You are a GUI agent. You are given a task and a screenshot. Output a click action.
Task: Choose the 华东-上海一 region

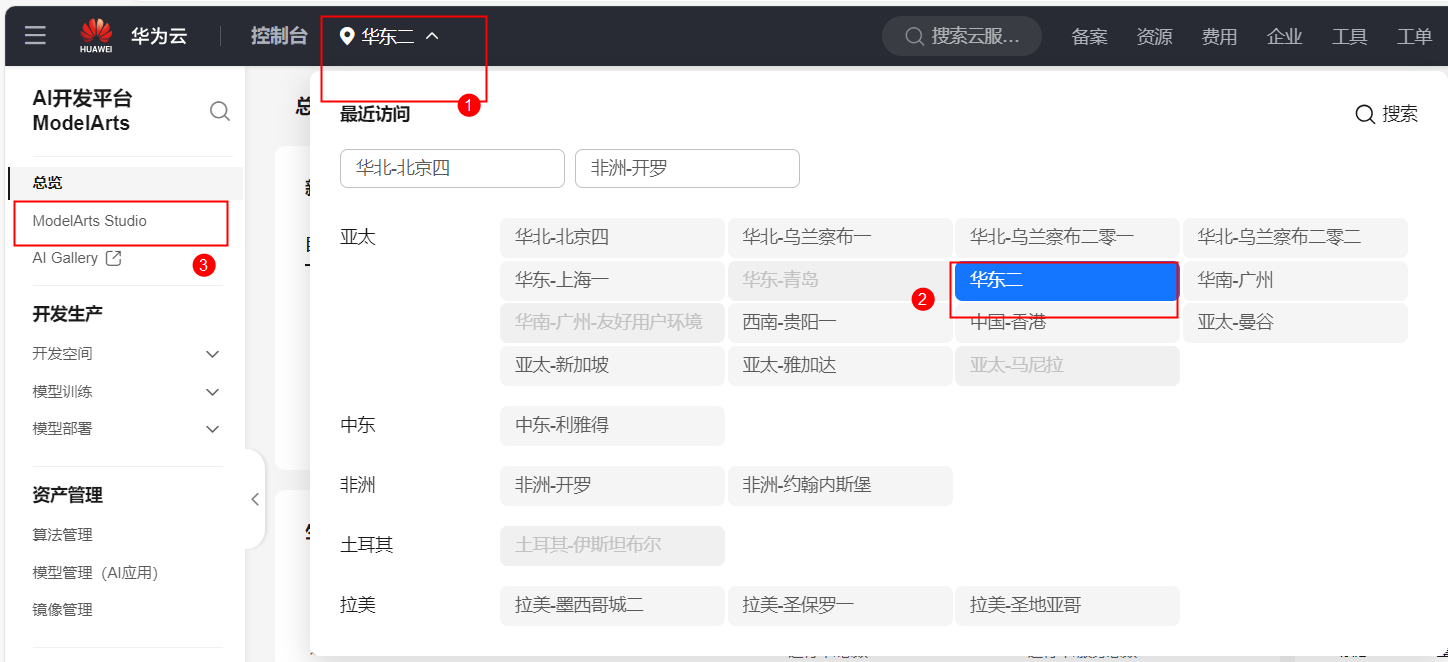click(612, 280)
